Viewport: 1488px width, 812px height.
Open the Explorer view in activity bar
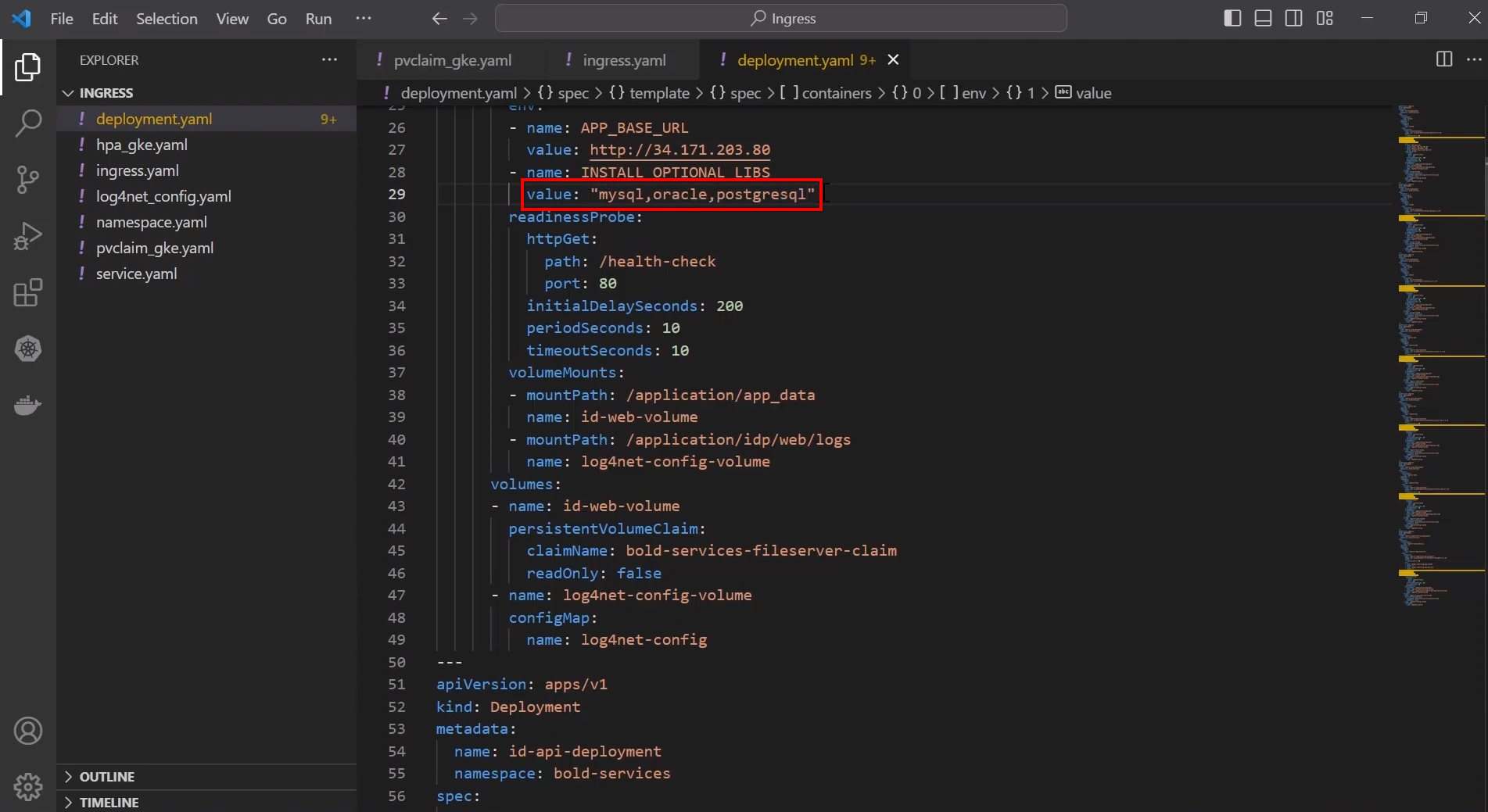(x=28, y=67)
